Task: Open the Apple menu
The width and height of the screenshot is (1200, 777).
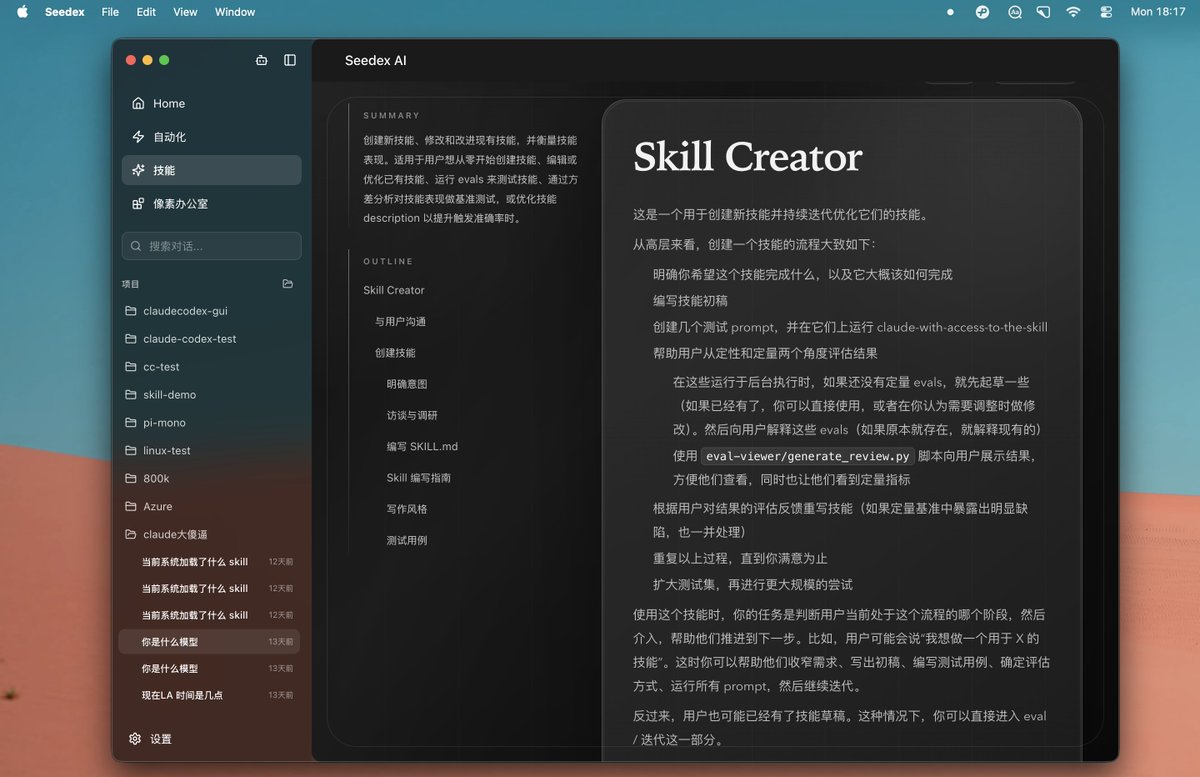Action: click(23, 12)
